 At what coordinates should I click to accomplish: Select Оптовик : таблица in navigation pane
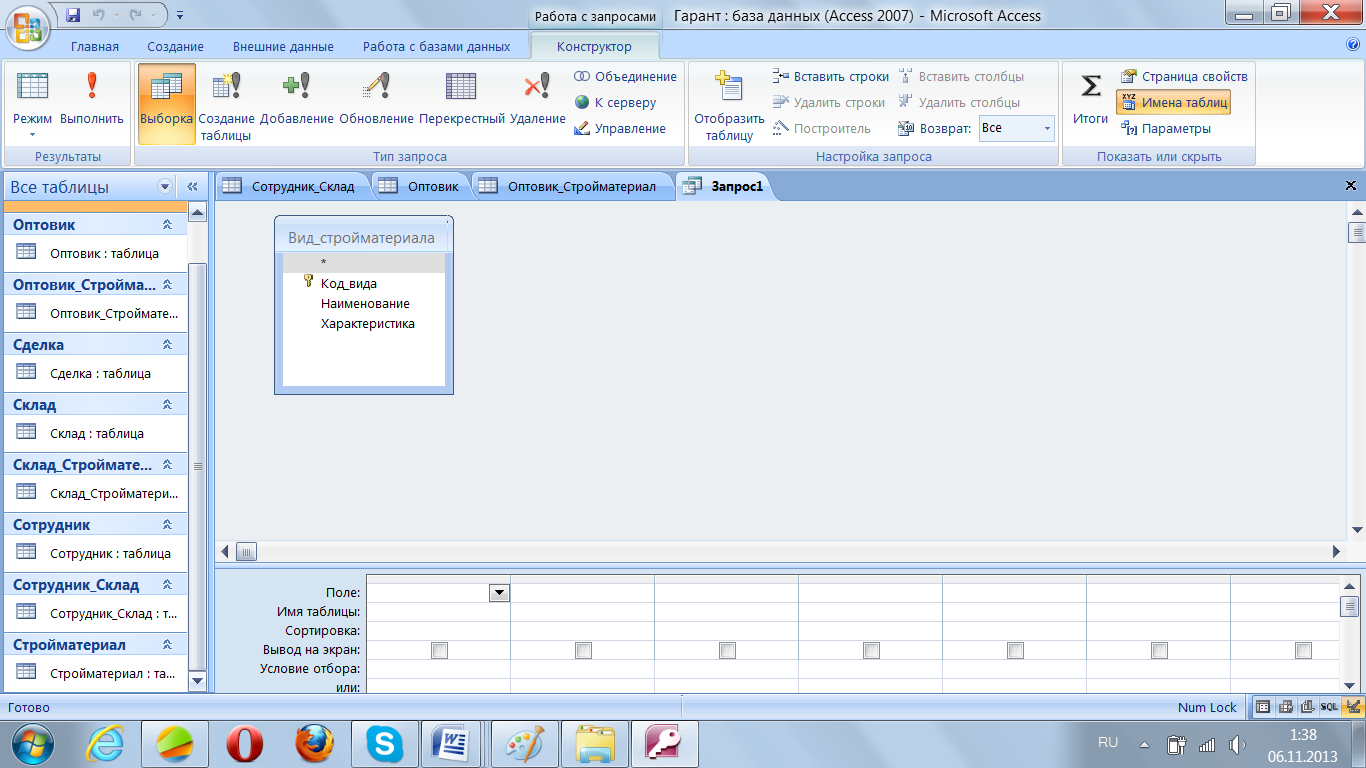(x=96, y=253)
